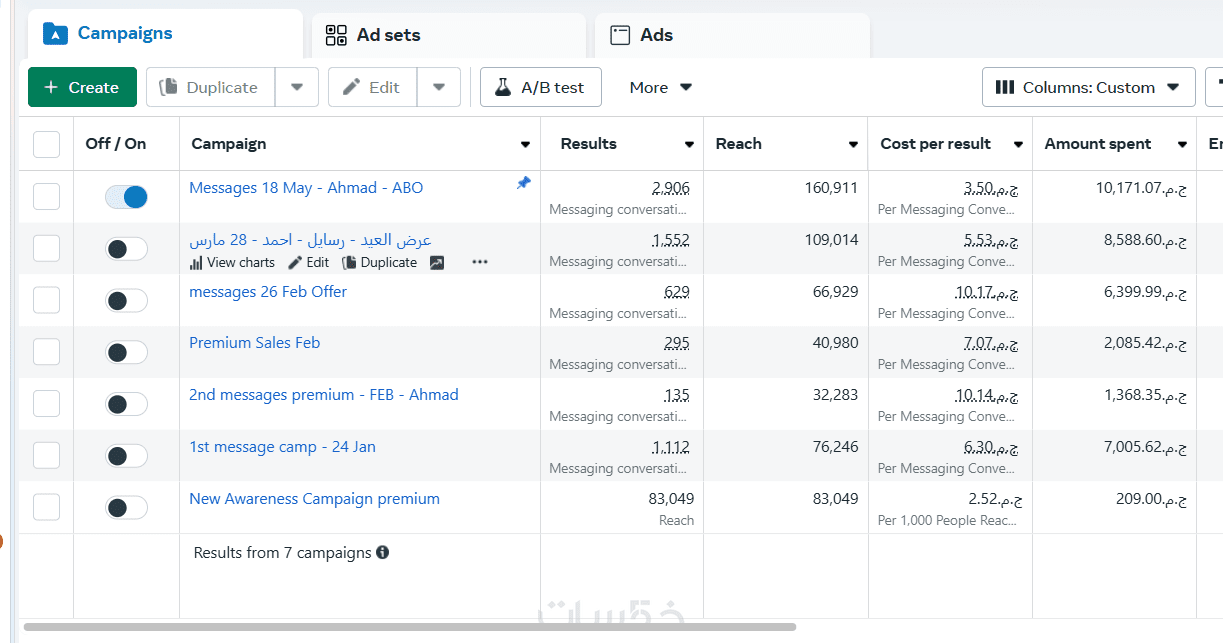
Task: Open View charts for the hovered campaign
Action: pyautogui.click(x=232, y=263)
